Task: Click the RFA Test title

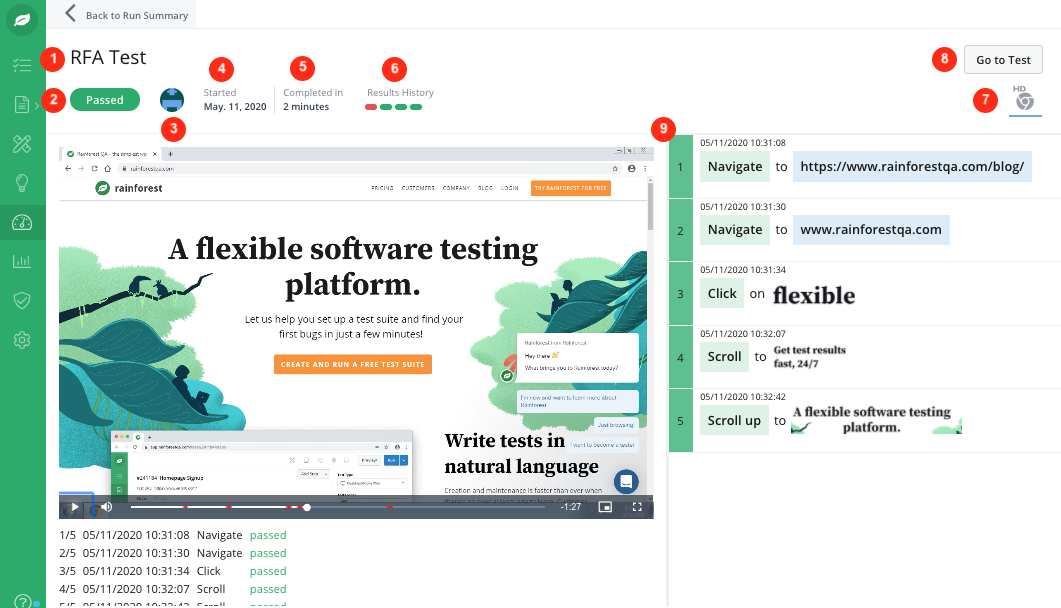Action: point(108,57)
